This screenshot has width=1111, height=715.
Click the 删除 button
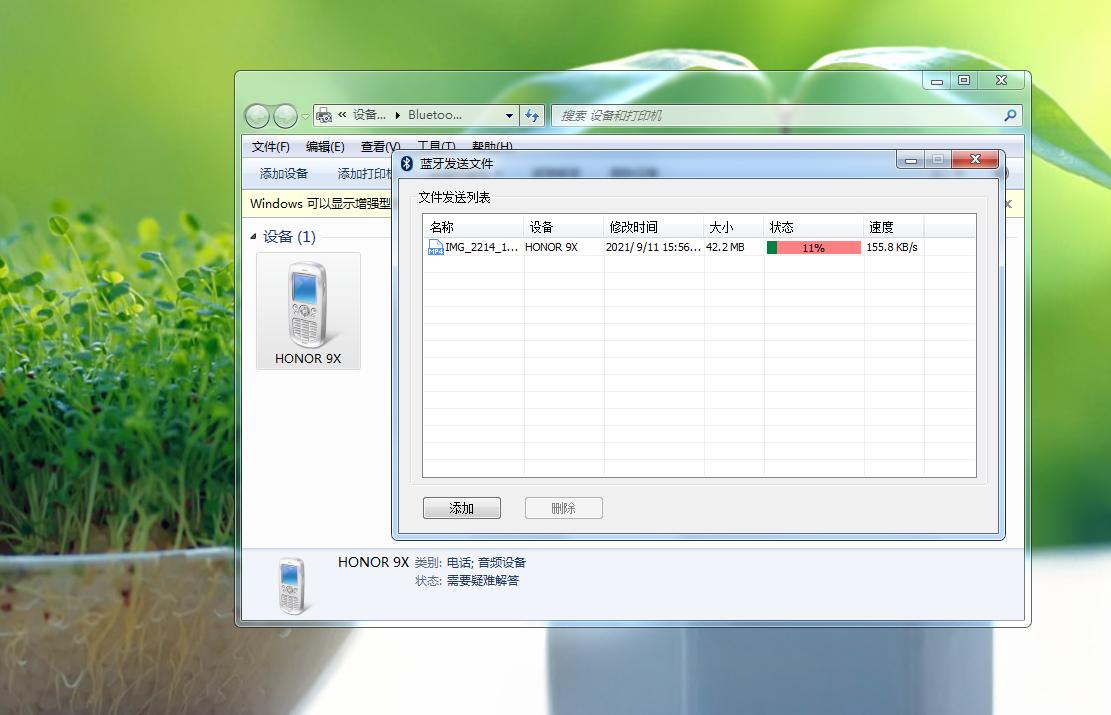(563, 507)
